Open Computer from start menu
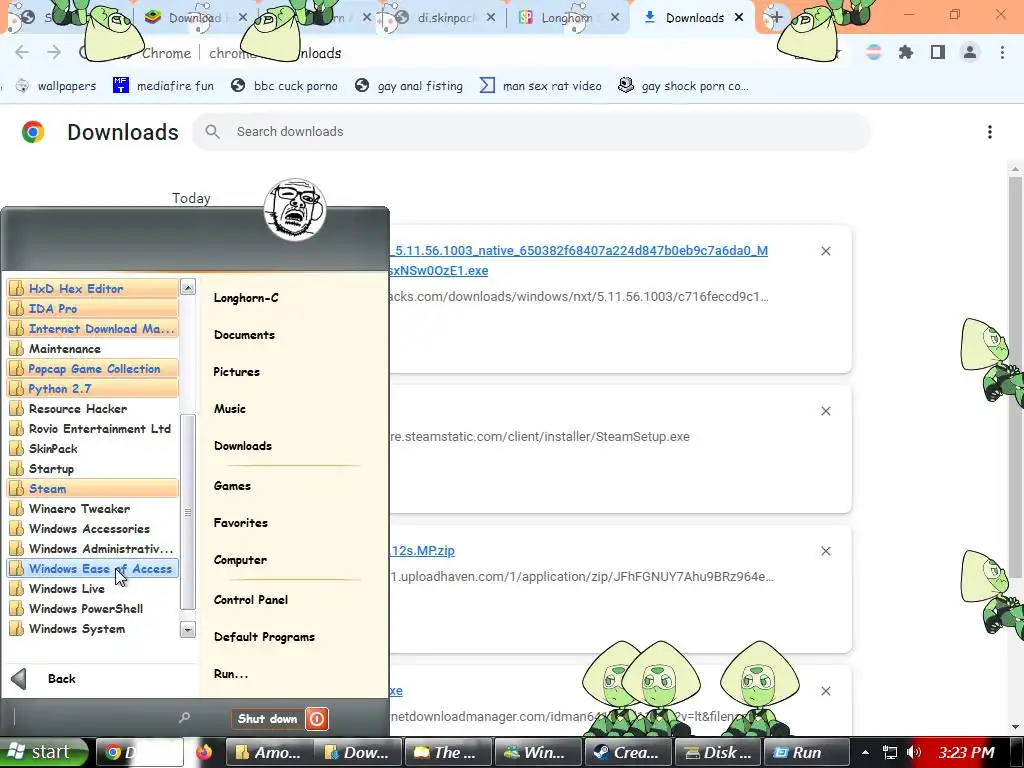The image size is (1024, 768). click(x=240, y=560)
